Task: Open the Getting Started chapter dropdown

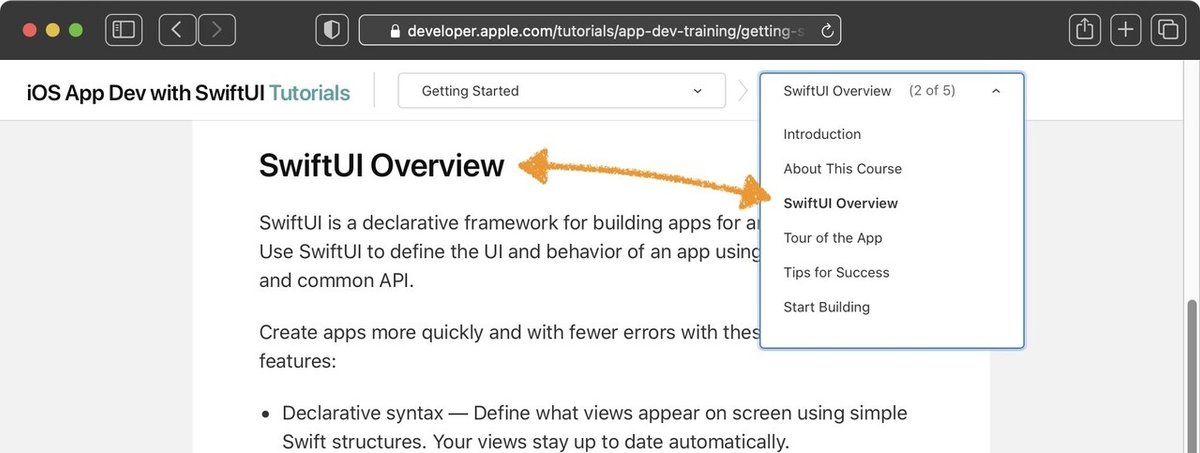Action: 561,91
